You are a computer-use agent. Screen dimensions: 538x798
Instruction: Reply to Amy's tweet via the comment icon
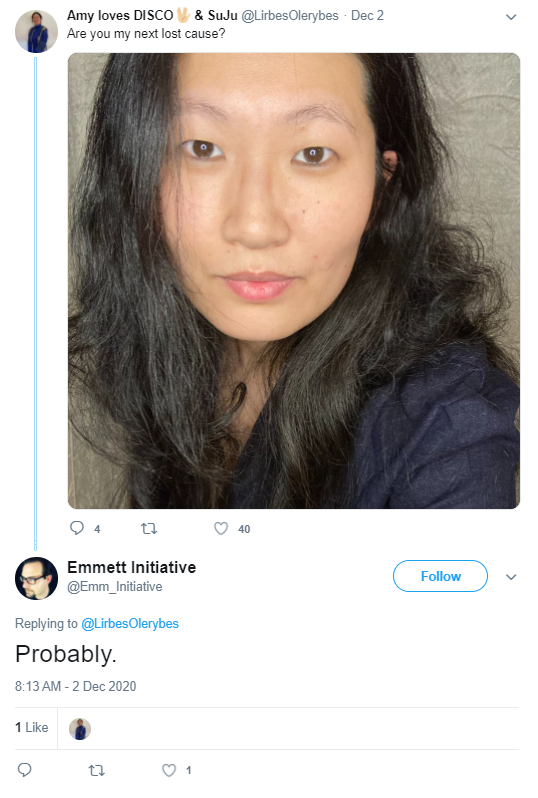(x=76, y=528)
